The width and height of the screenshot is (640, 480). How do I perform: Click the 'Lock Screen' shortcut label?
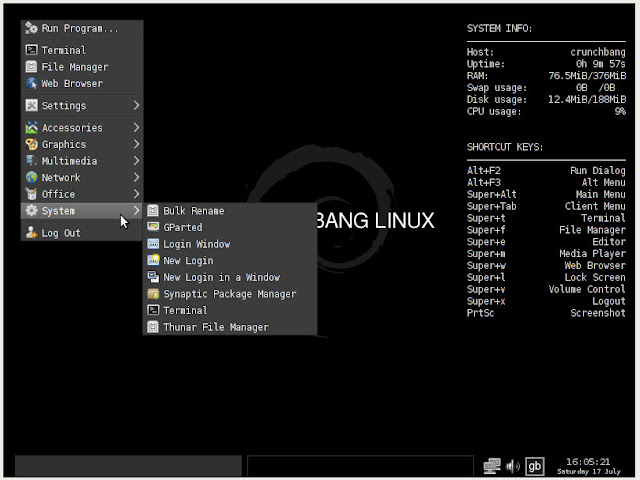point(595,277)
